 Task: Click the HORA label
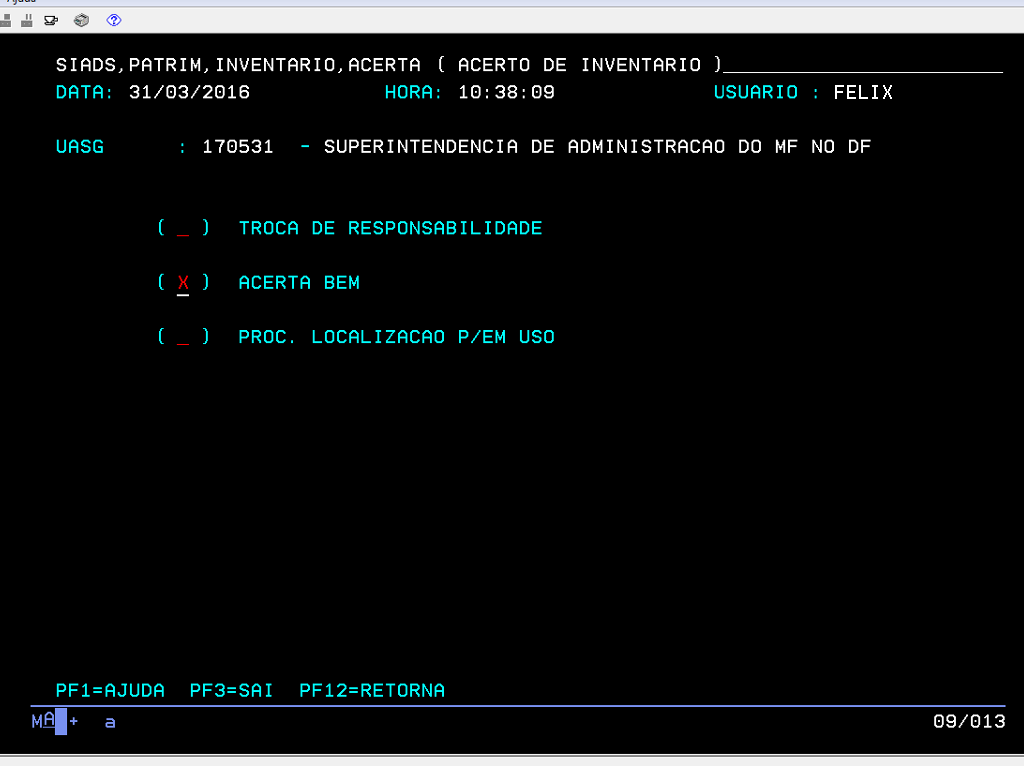pyautogui.click(x=413, y=93)
